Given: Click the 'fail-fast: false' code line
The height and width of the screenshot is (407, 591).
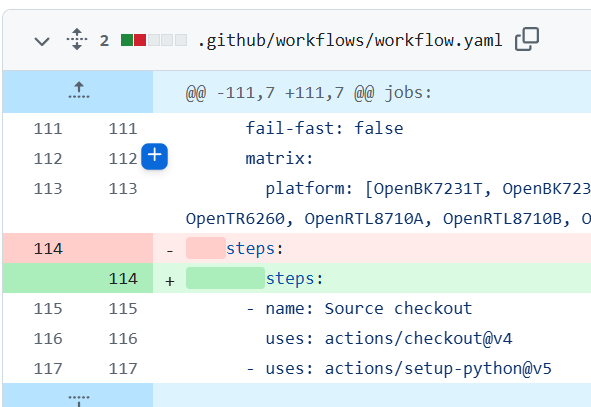Looking at the screenshot, I should [324, 129].
